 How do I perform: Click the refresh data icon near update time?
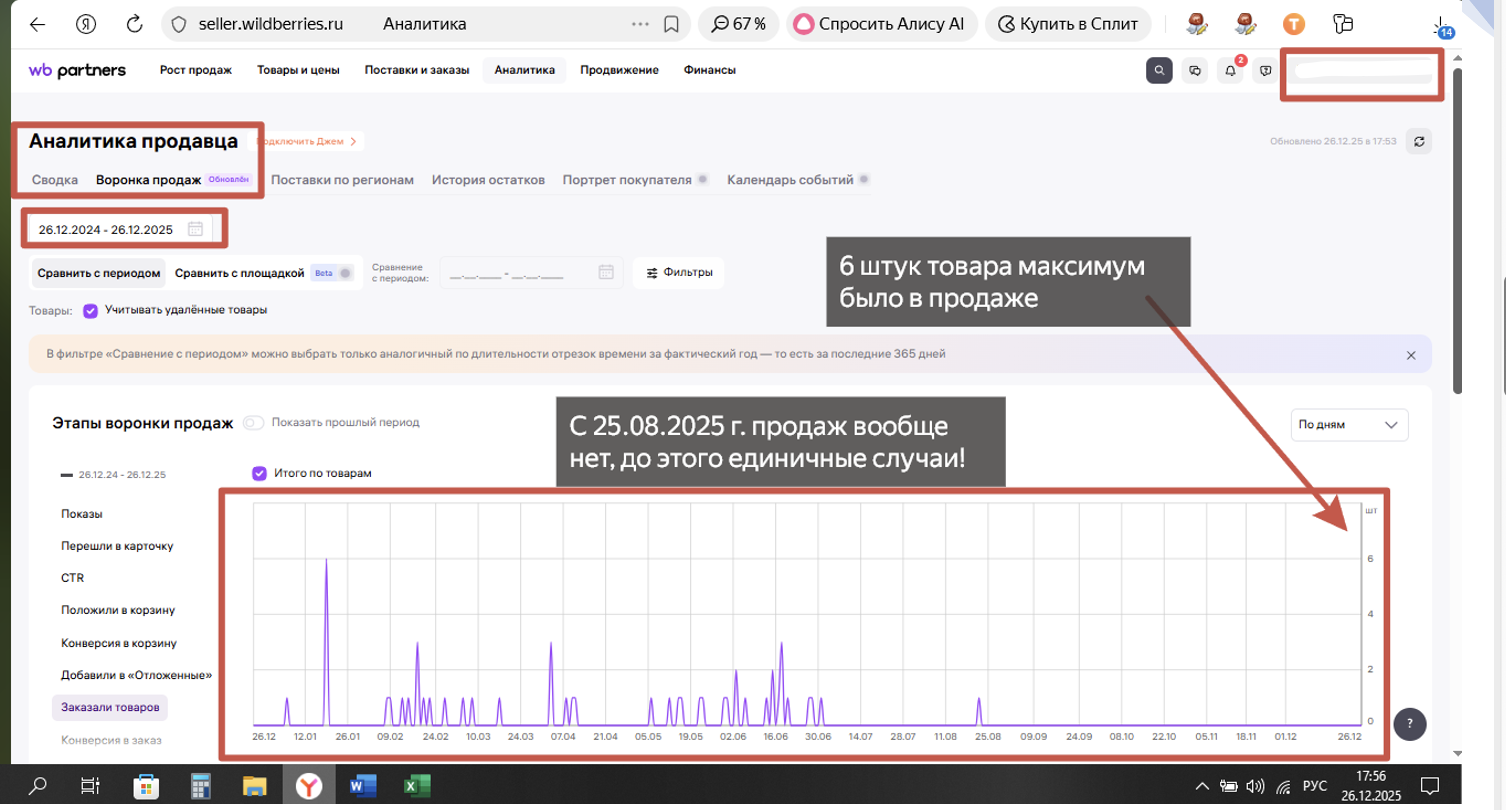click(1418, 141)
